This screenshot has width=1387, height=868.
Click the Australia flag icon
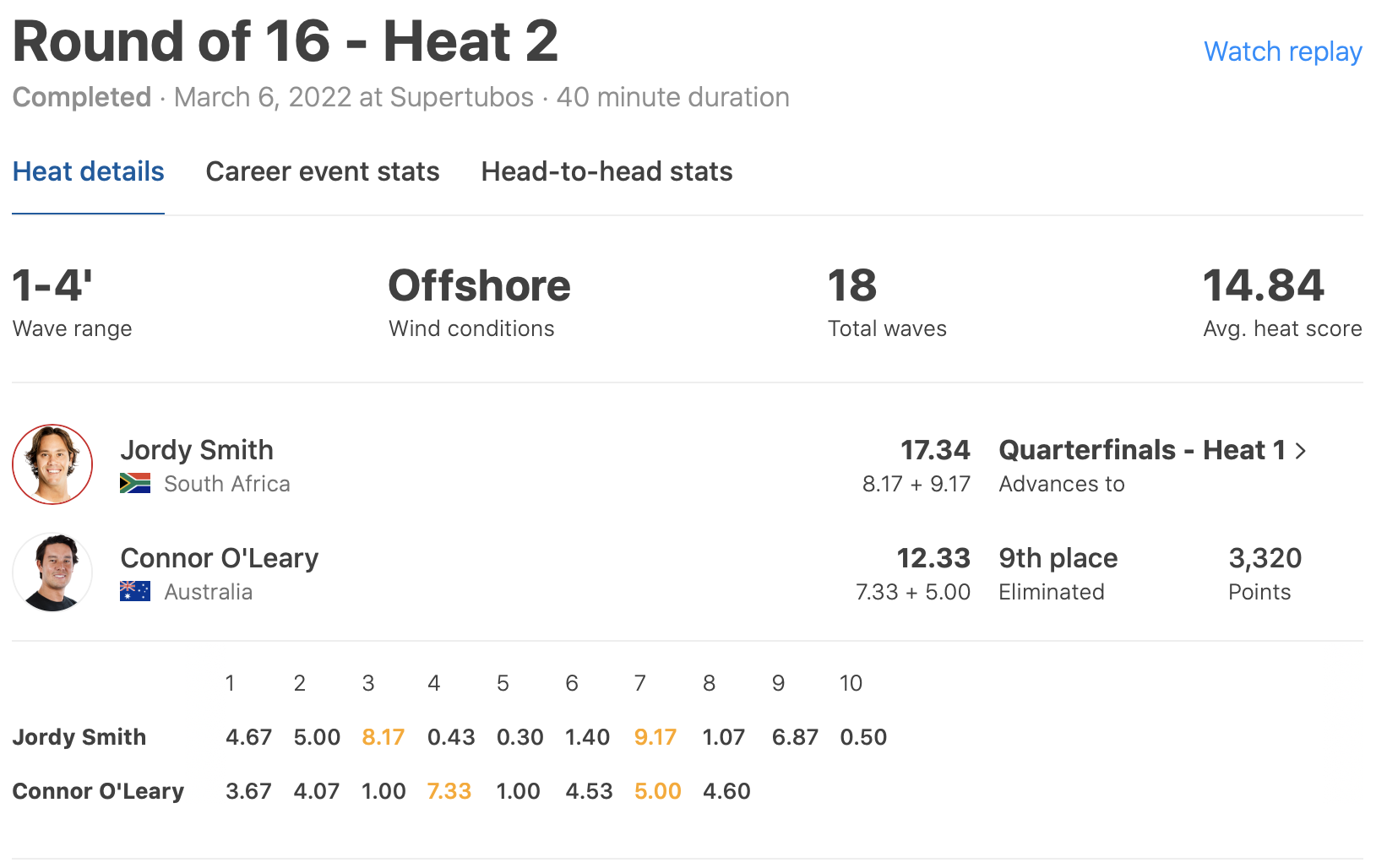tap(135, 592)
